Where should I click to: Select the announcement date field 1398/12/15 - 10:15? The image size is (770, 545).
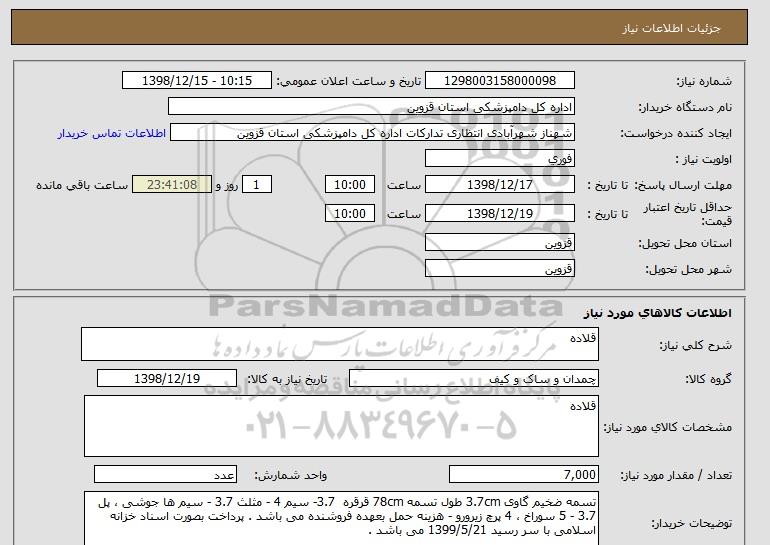(x=197, y=81)
